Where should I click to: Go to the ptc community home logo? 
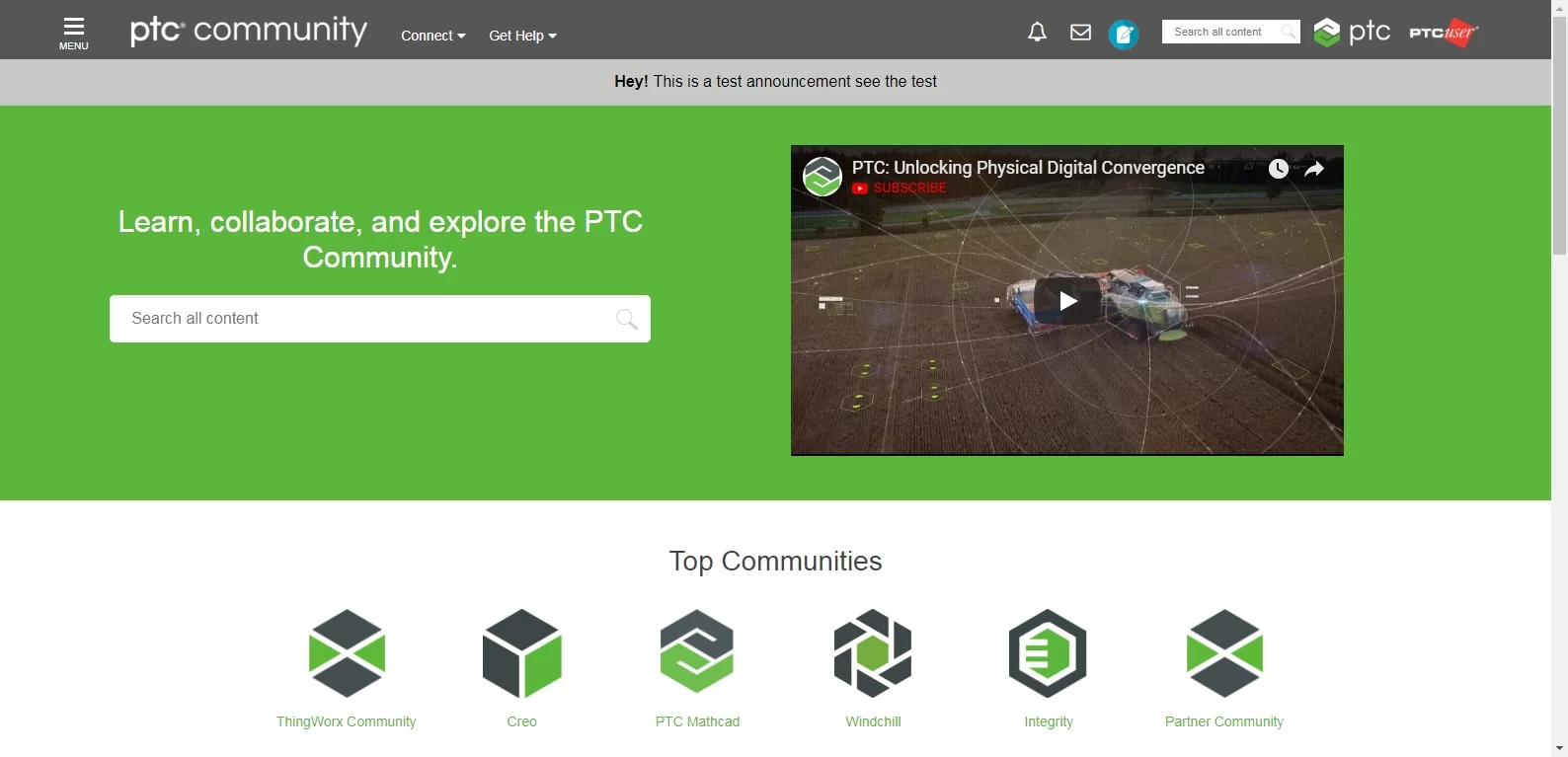click(x=249, y=31)
